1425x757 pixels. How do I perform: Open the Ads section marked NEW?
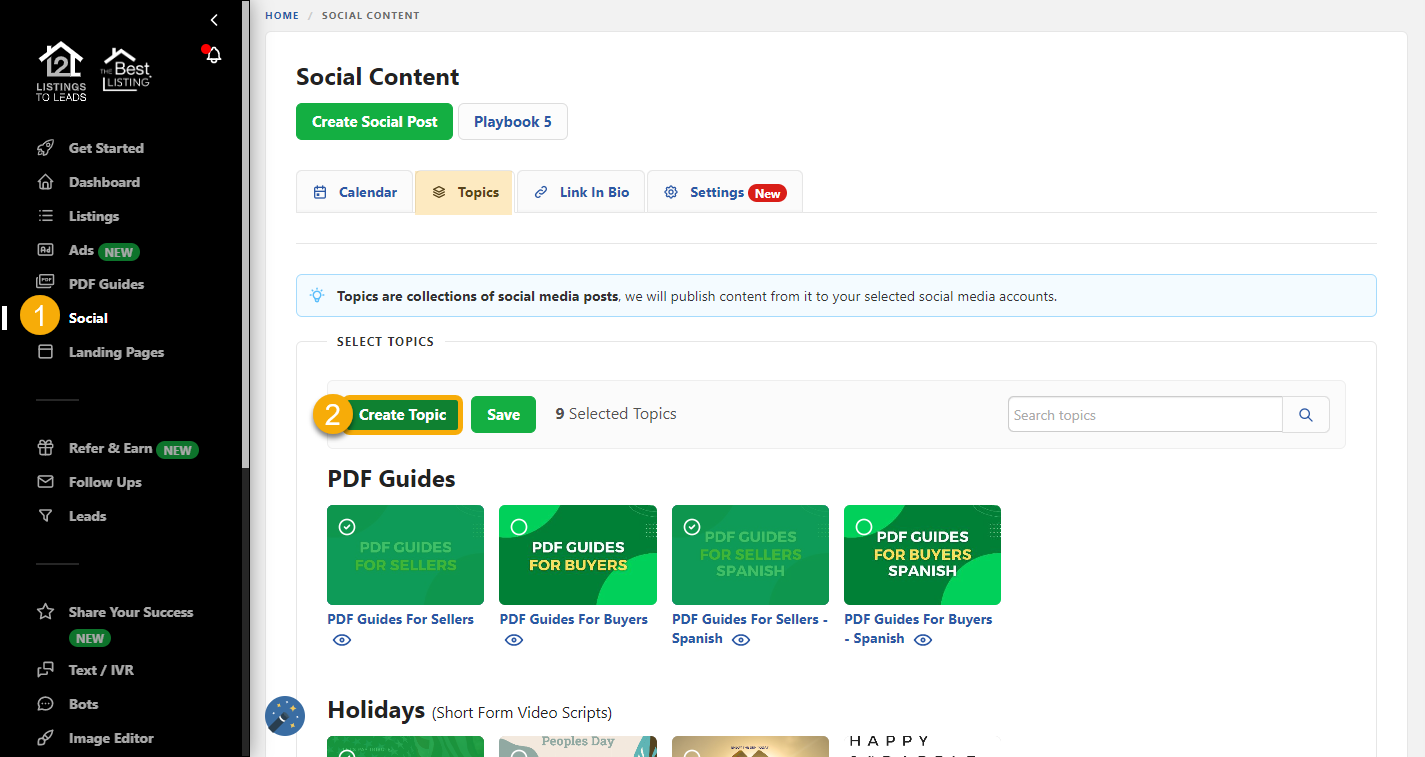coord(83,250)
